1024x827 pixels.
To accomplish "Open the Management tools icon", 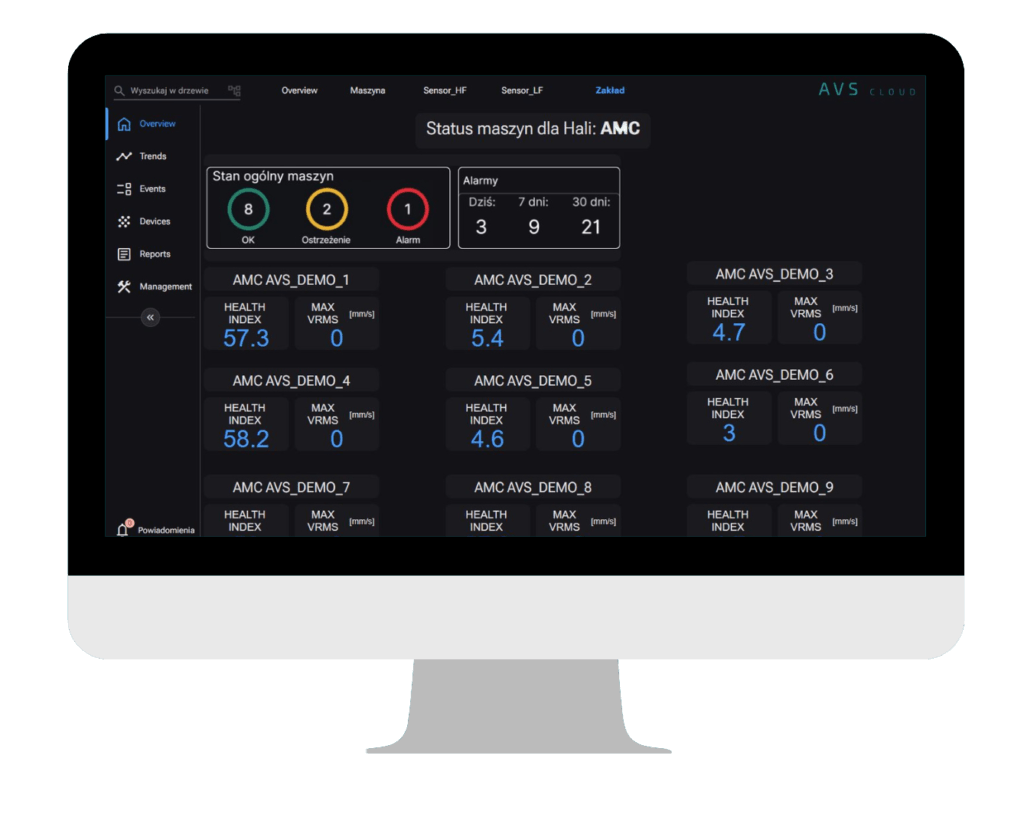I will (124, 287).
